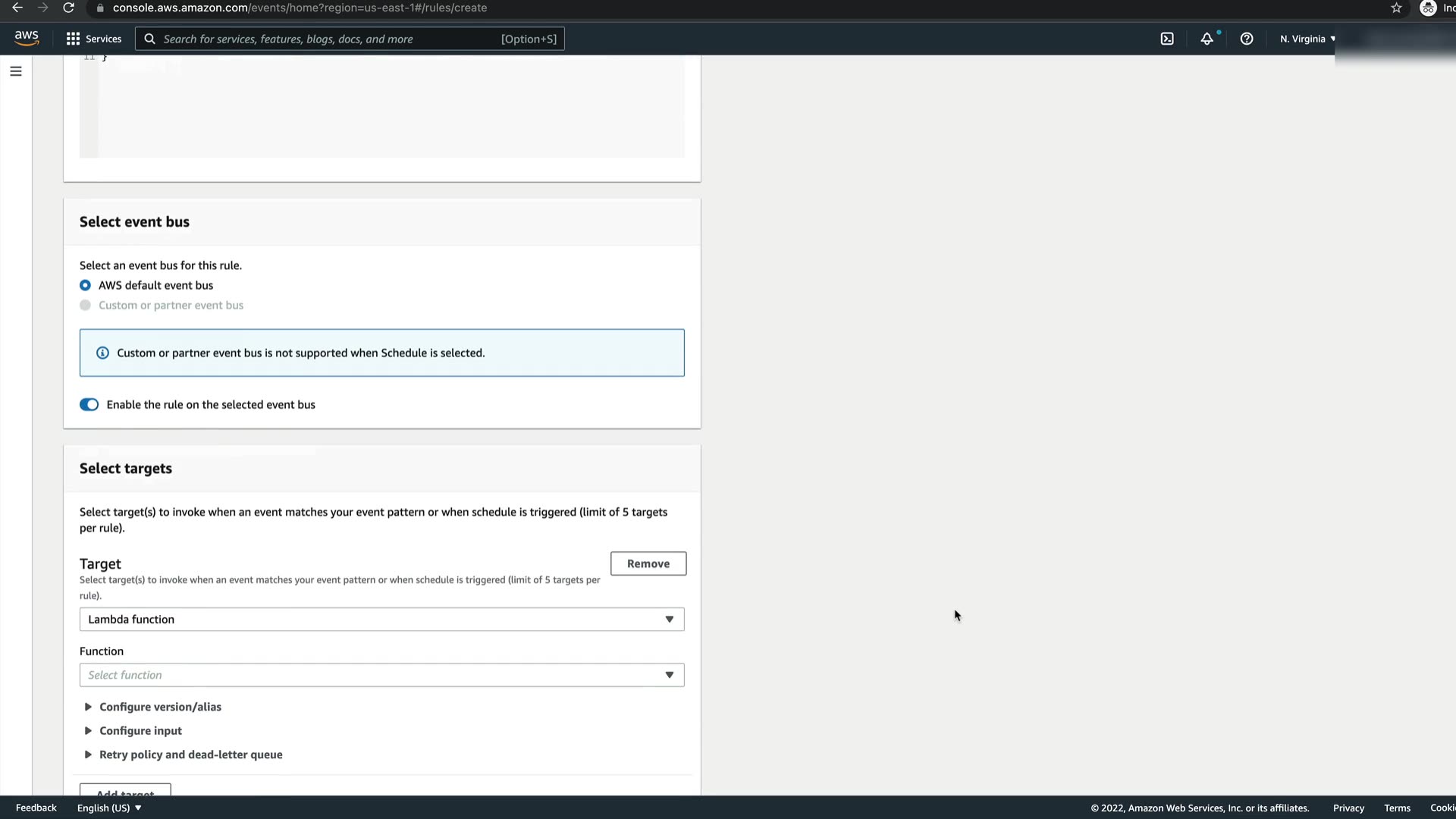The height and width of the screenshot is (819, 1456).
Task: Toggle Enable the rule on selected event bus
Action: coord(89,404)
